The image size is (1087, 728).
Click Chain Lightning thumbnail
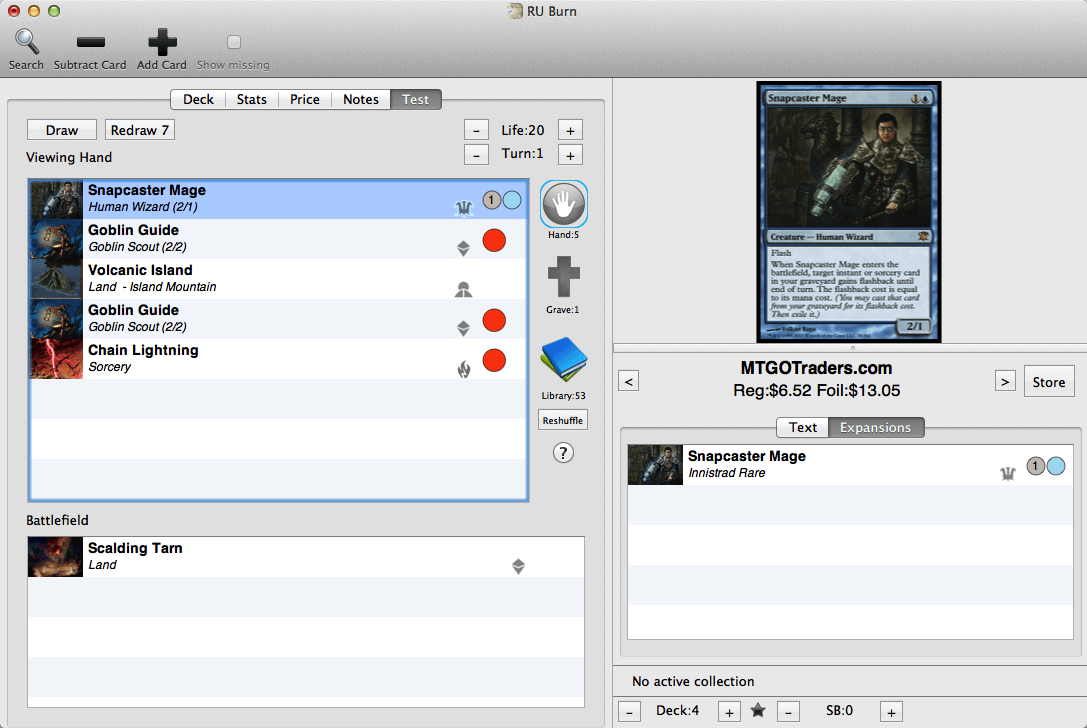coord(57,358)
